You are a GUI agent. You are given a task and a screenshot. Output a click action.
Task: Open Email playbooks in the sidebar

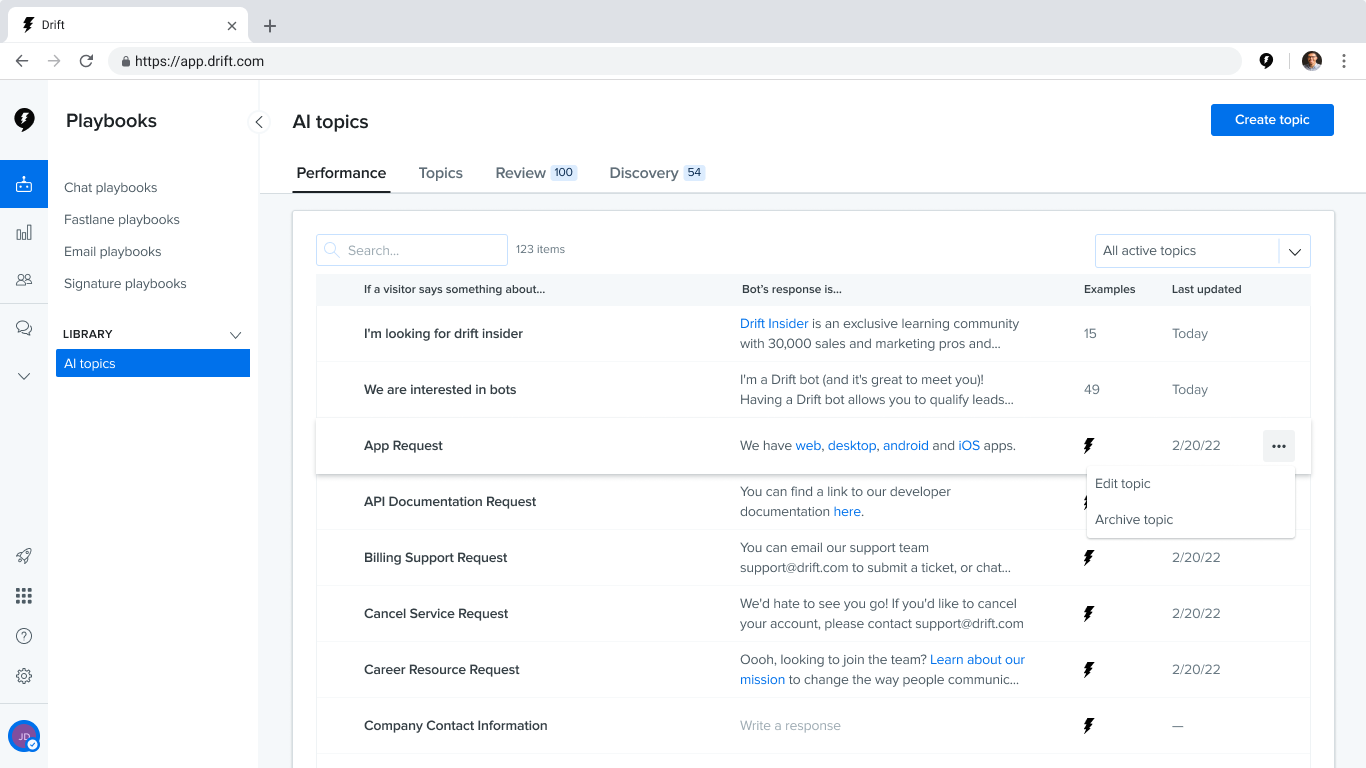[113, 252]
